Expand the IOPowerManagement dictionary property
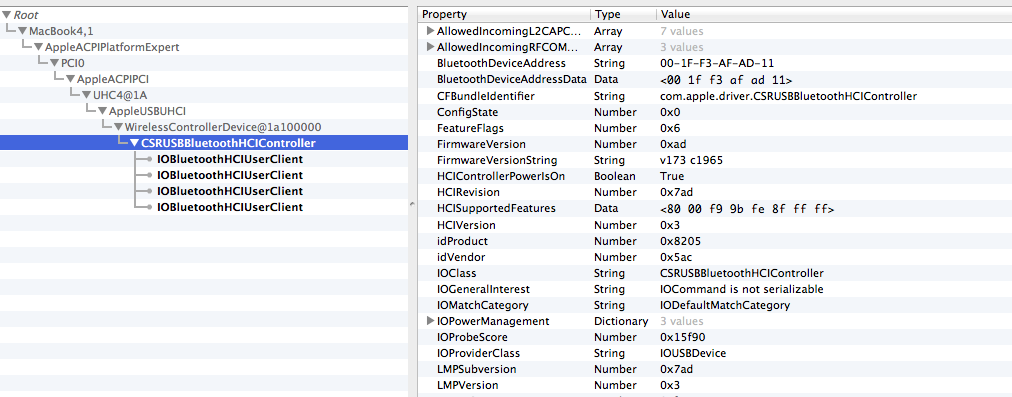This screenshot has height=397, width=1012. click(x=430, y=321)
